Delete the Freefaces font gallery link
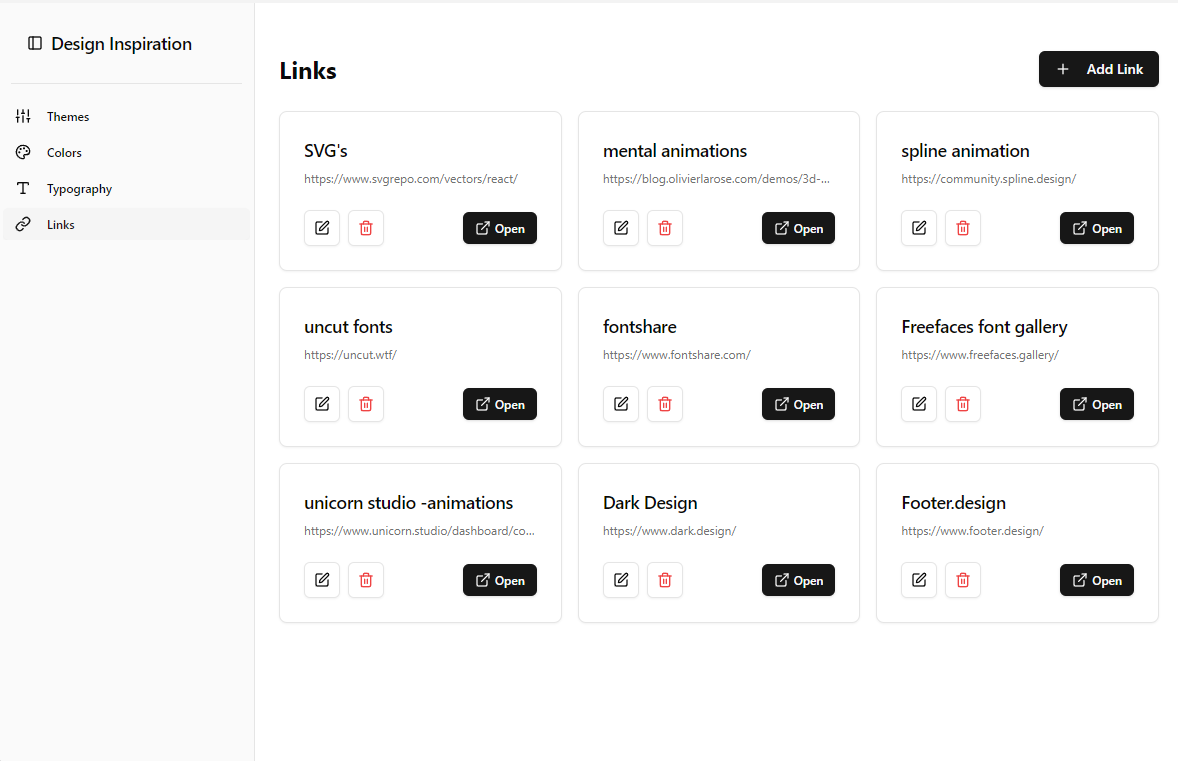 pyautogui.click(x=963, y=404)
